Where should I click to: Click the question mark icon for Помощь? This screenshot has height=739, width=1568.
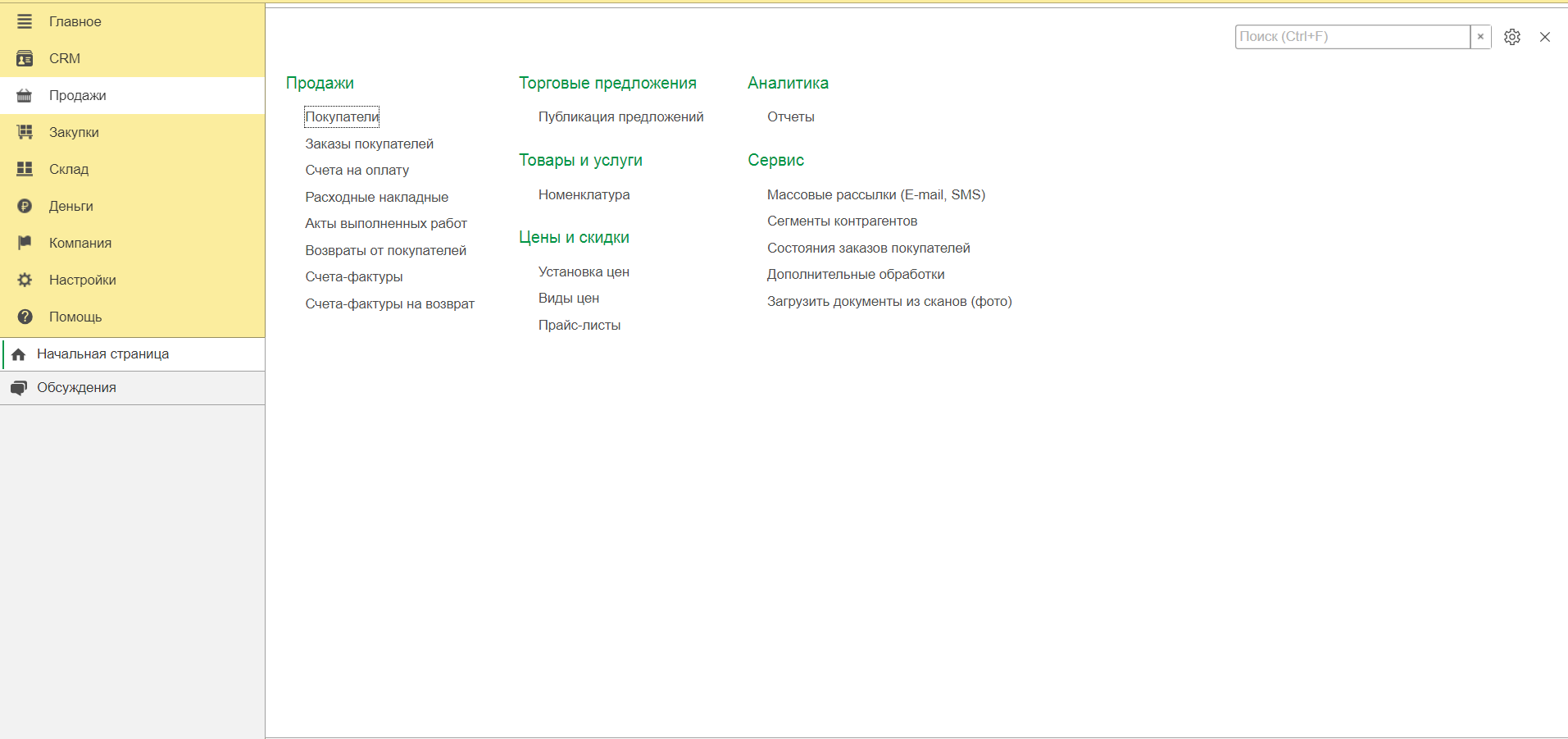[25, 317]
